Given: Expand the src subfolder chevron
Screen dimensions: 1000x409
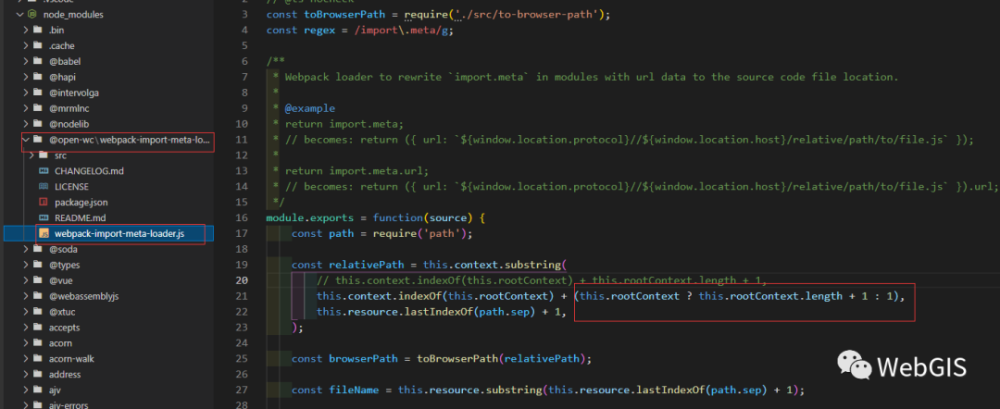Looking at the screenshot, I should (x=32, y=155).
